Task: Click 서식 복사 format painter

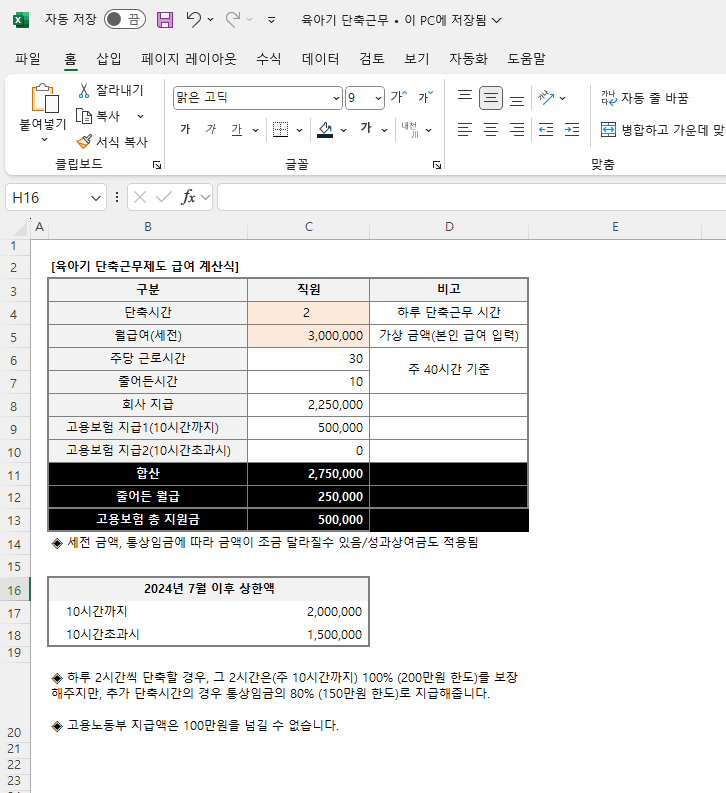Action: point(112,142)
